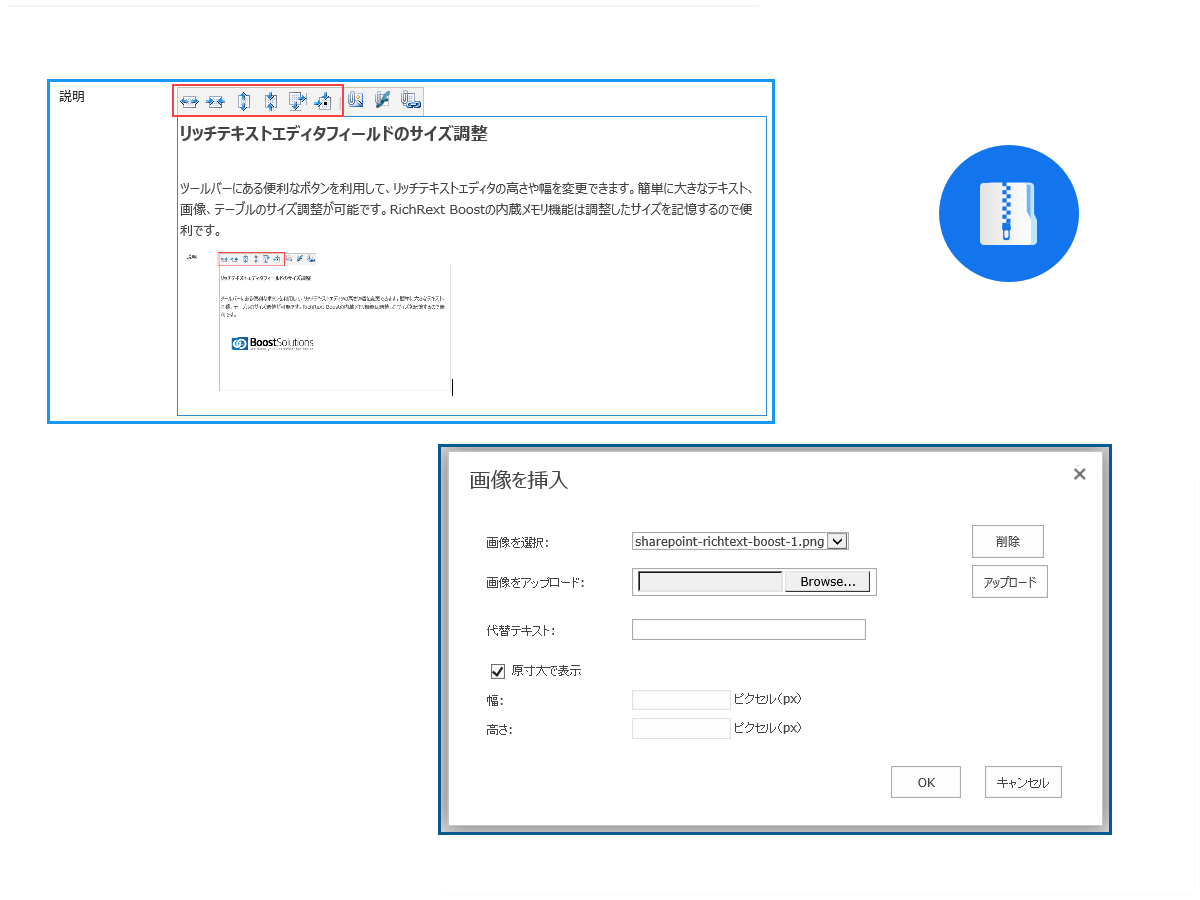
Task: Click the increase editor height icon
Action: (x=243, y=101)
